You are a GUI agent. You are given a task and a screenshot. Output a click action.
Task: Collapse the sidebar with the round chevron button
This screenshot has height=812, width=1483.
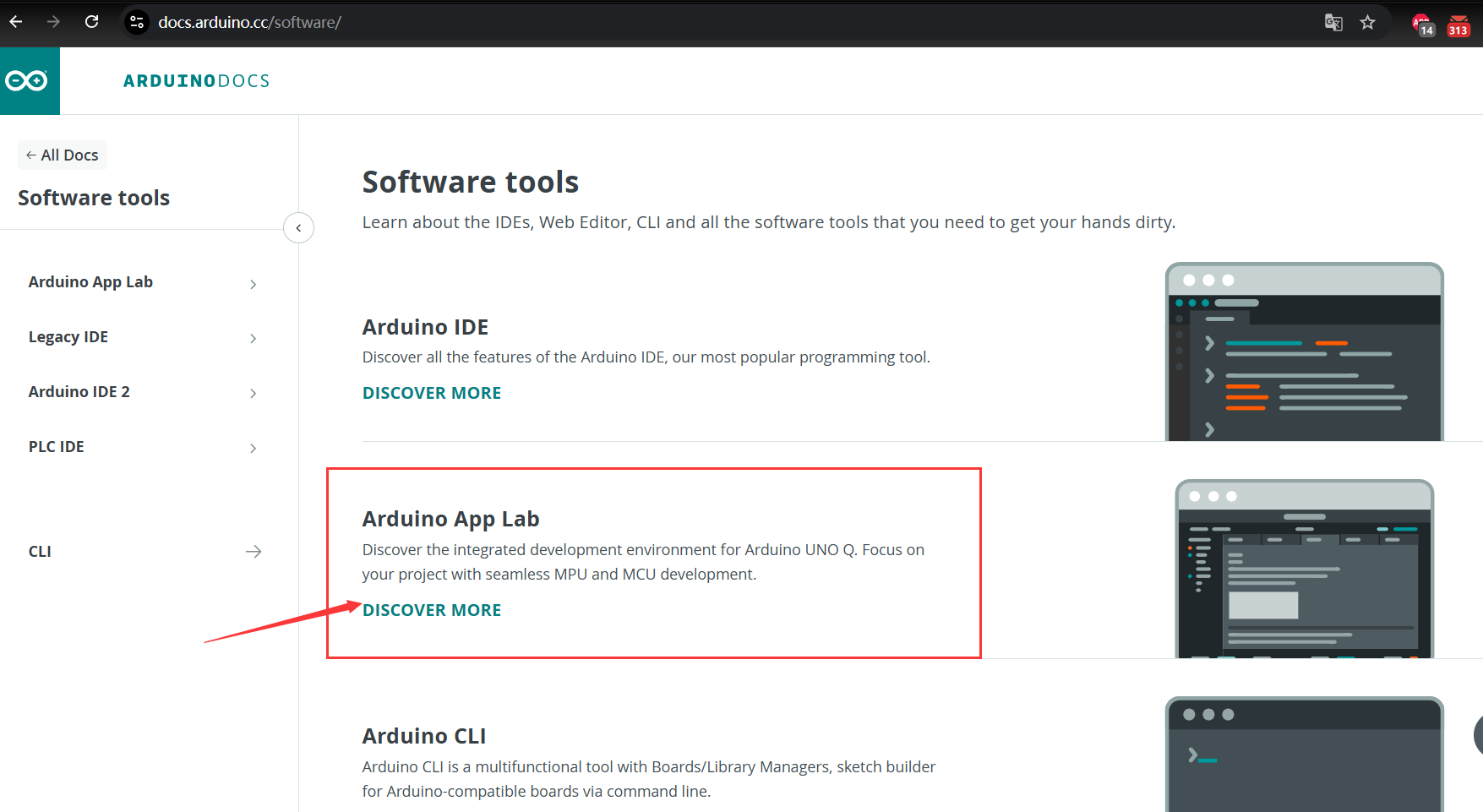pyautogui.click(x=298, y=228)
